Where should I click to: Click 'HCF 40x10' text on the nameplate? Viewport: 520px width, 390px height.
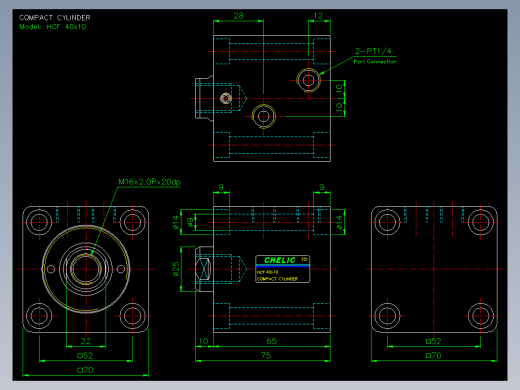point(268,272)
